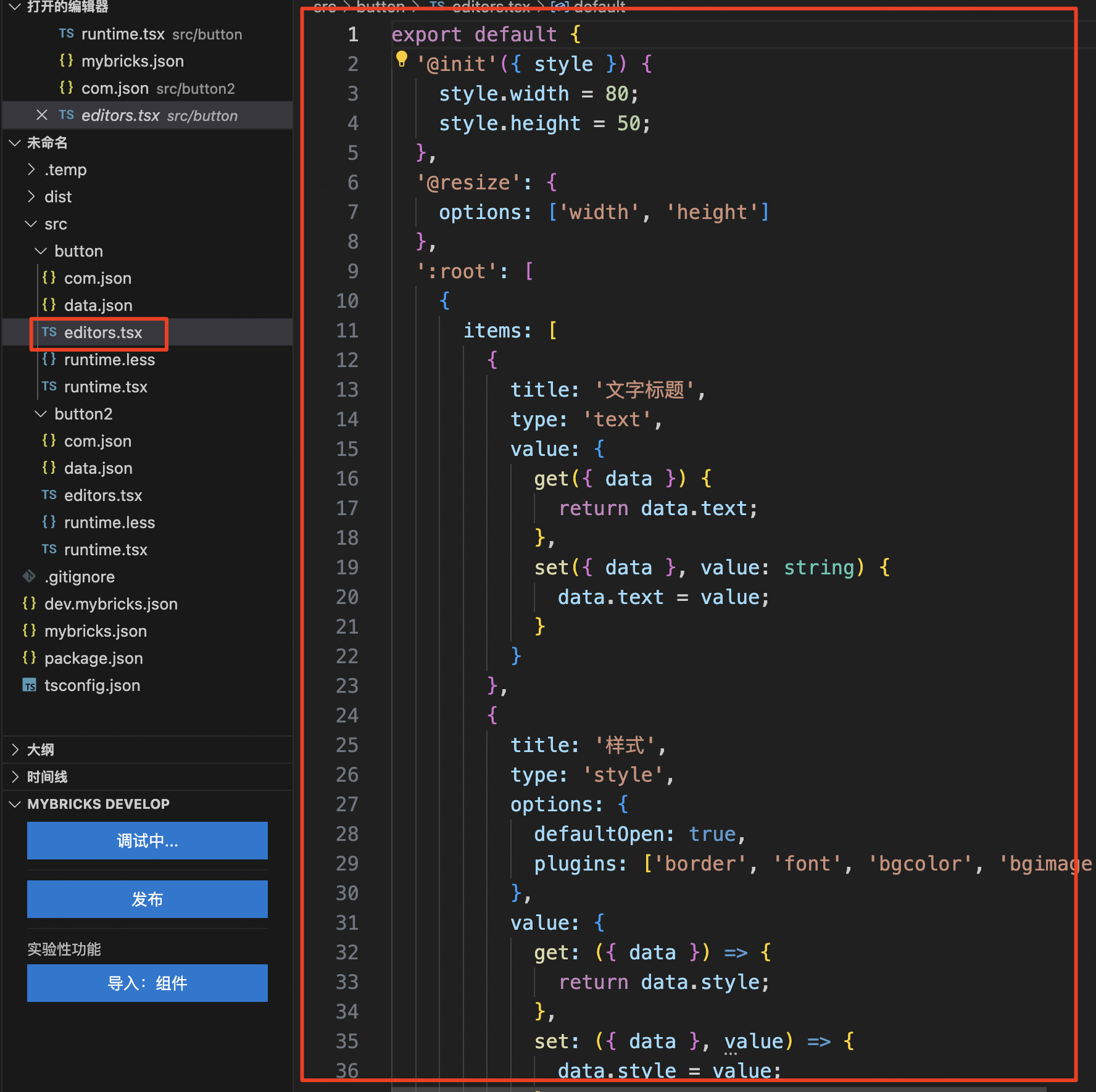Click the braces icon of button/com.json
This screenshot has width=1096, height=1092.
[x=49, y=278]
